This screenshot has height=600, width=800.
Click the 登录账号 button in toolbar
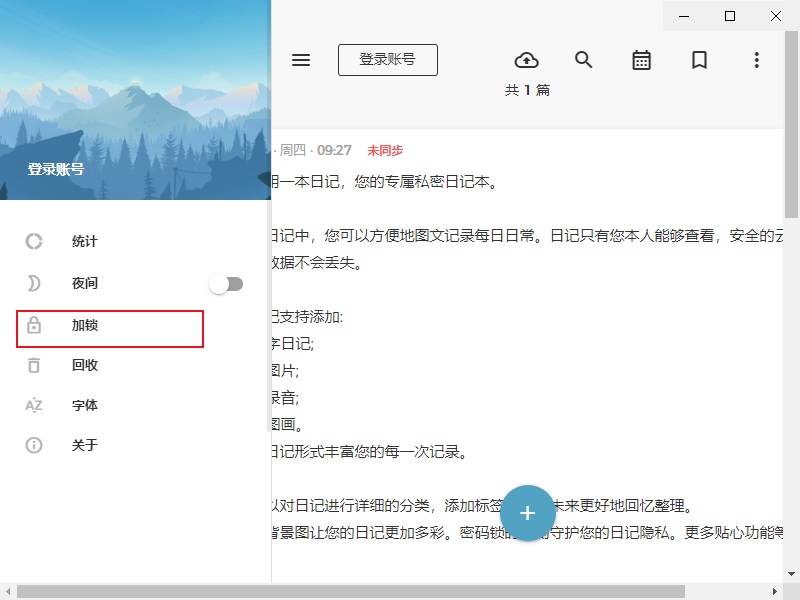[x=388, y=60]
